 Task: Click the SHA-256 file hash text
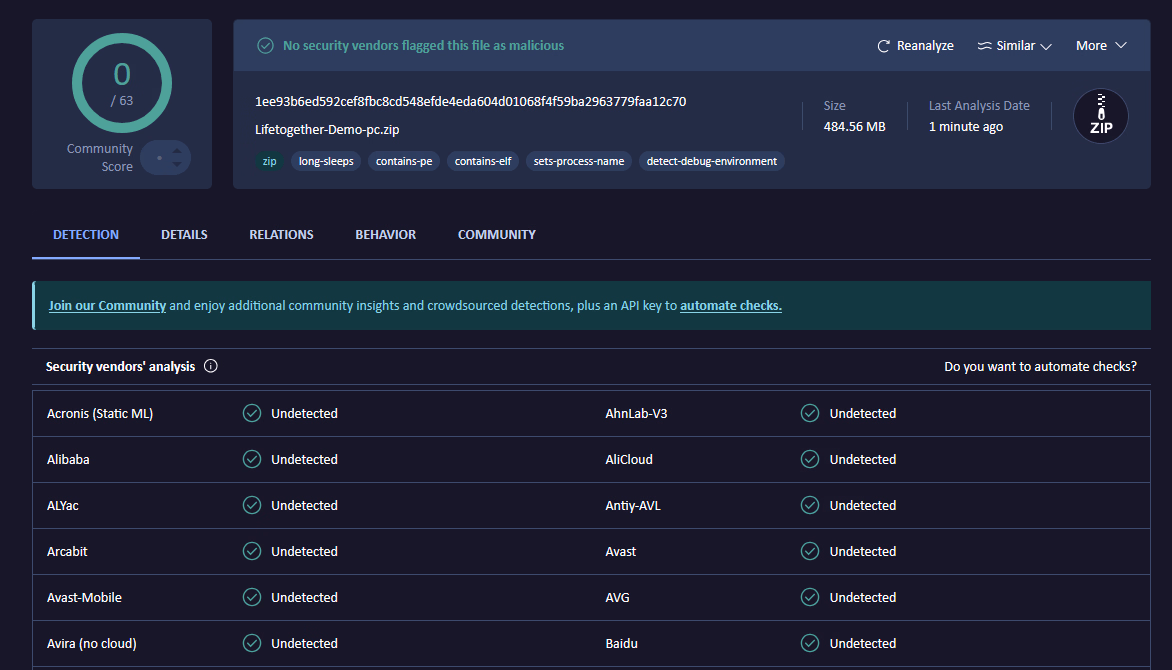pos(470,102)
